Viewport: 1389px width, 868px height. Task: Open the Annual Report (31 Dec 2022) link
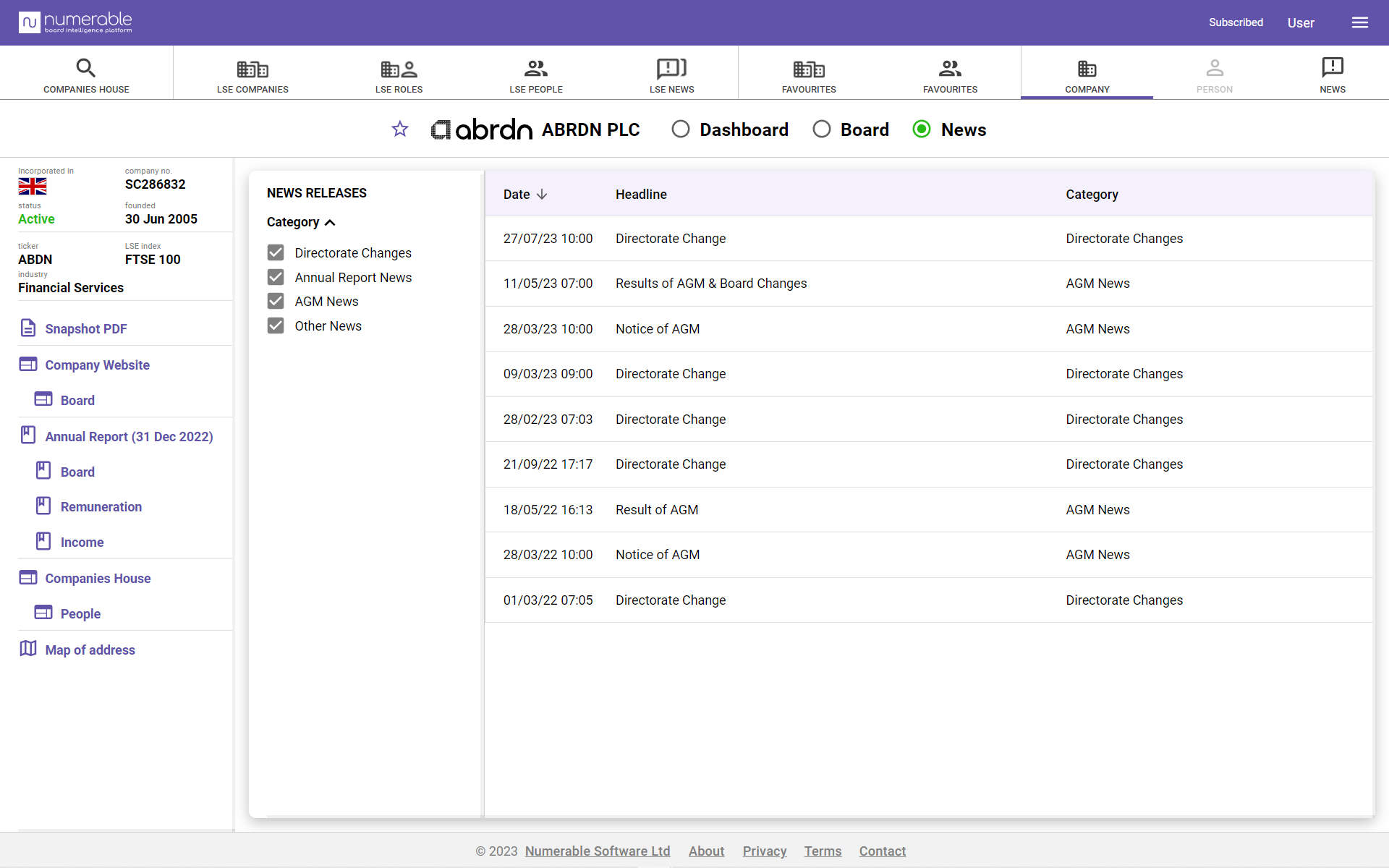tap(129, 437)
